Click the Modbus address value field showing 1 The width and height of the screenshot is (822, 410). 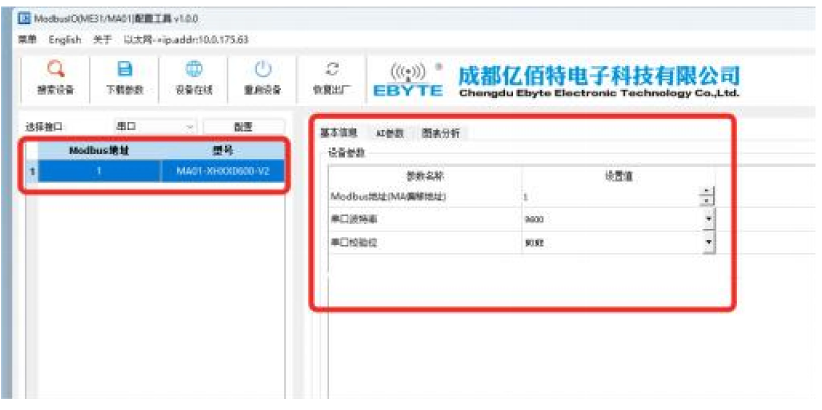[x=611, y=197]
